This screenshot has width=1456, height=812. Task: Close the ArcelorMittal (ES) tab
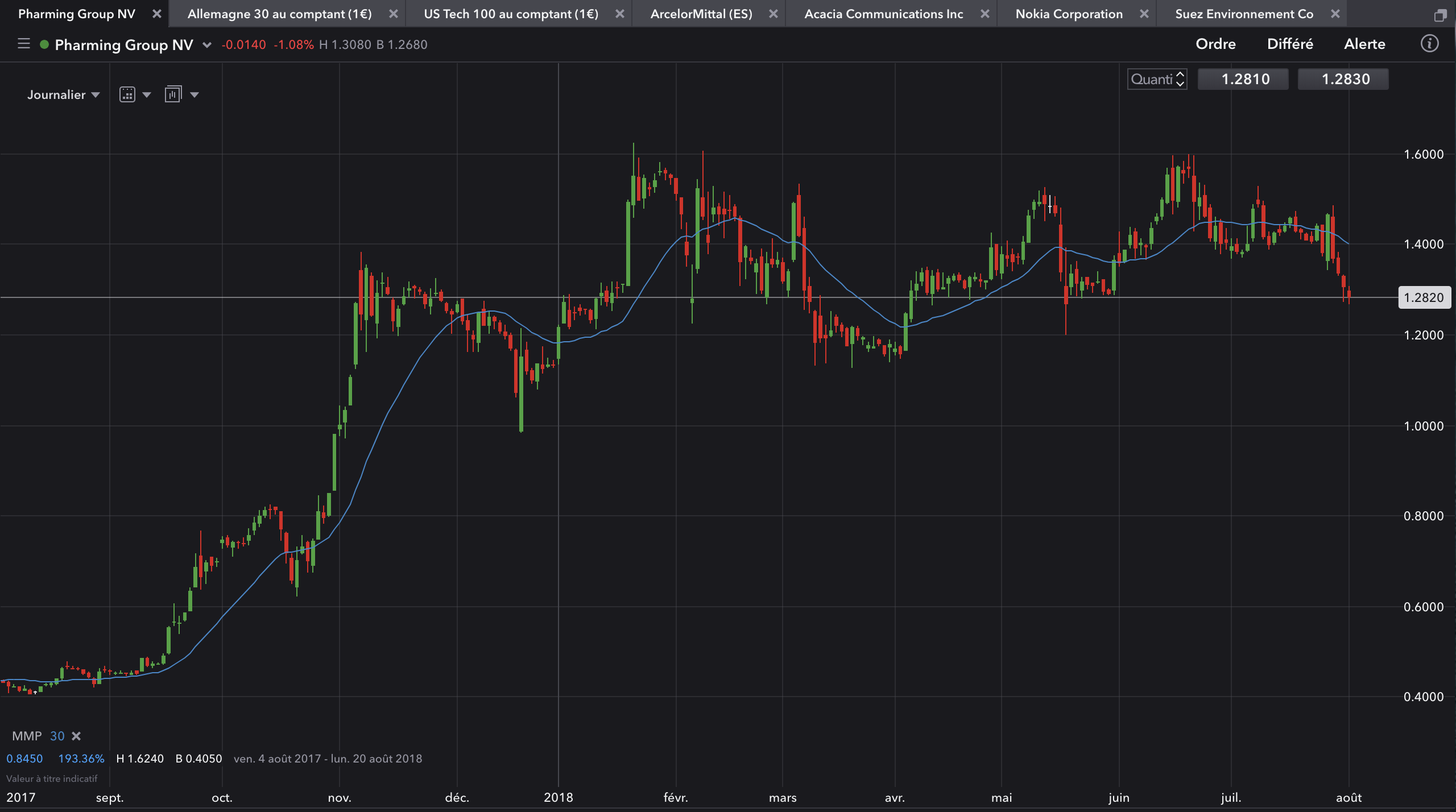773,14
